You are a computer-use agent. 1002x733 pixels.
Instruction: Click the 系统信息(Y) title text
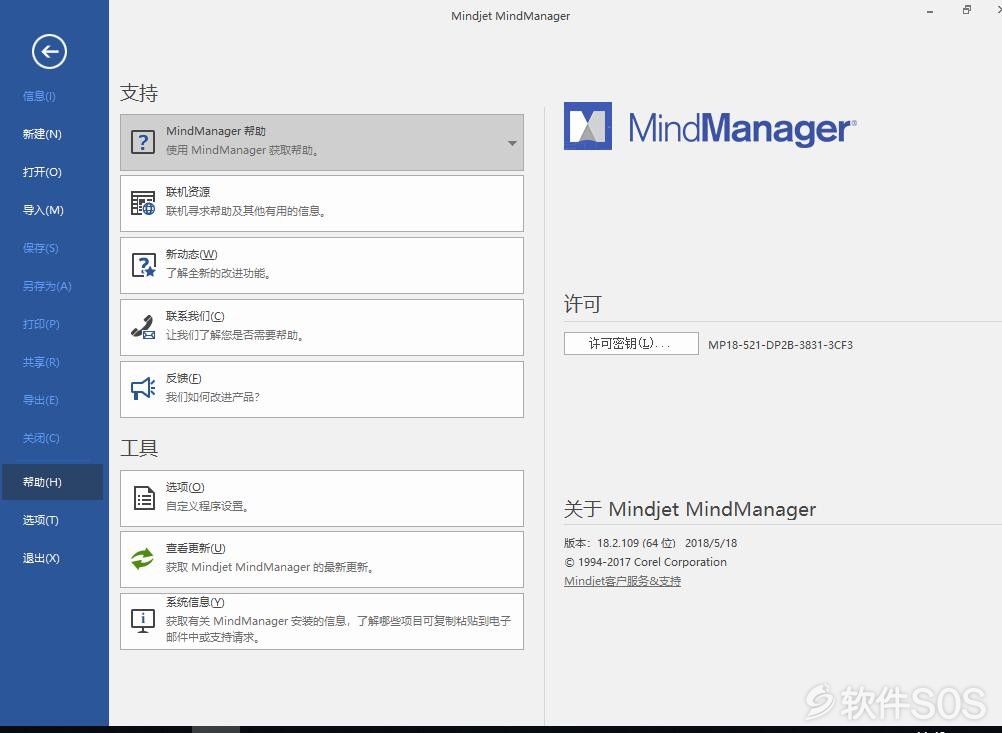pyautogui.click(x=195, y=602)
